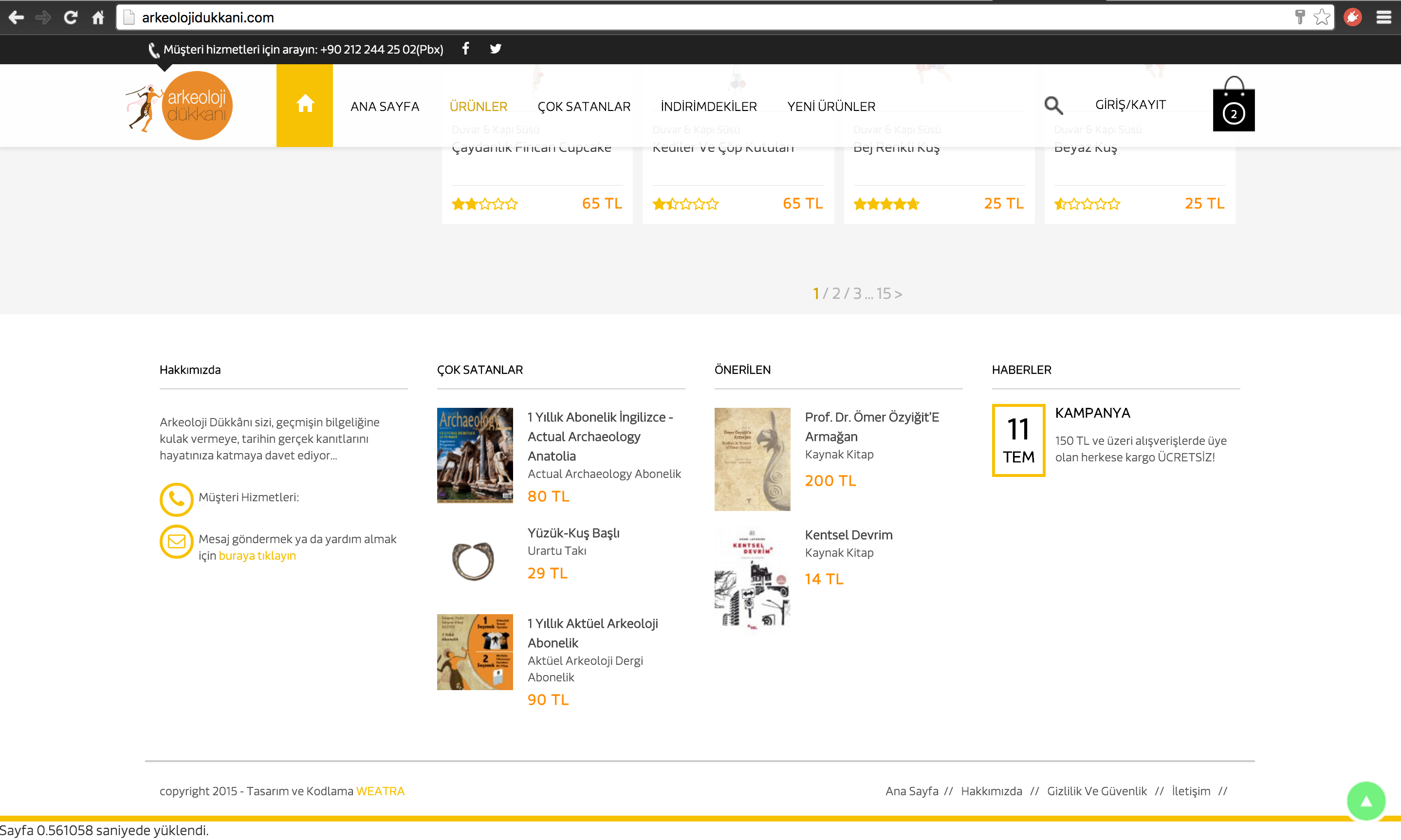Click the green scroll-to-top arrow button
Image resolution: width=1401 pixels, height=840 pixels.
[x=1365, y=801]
